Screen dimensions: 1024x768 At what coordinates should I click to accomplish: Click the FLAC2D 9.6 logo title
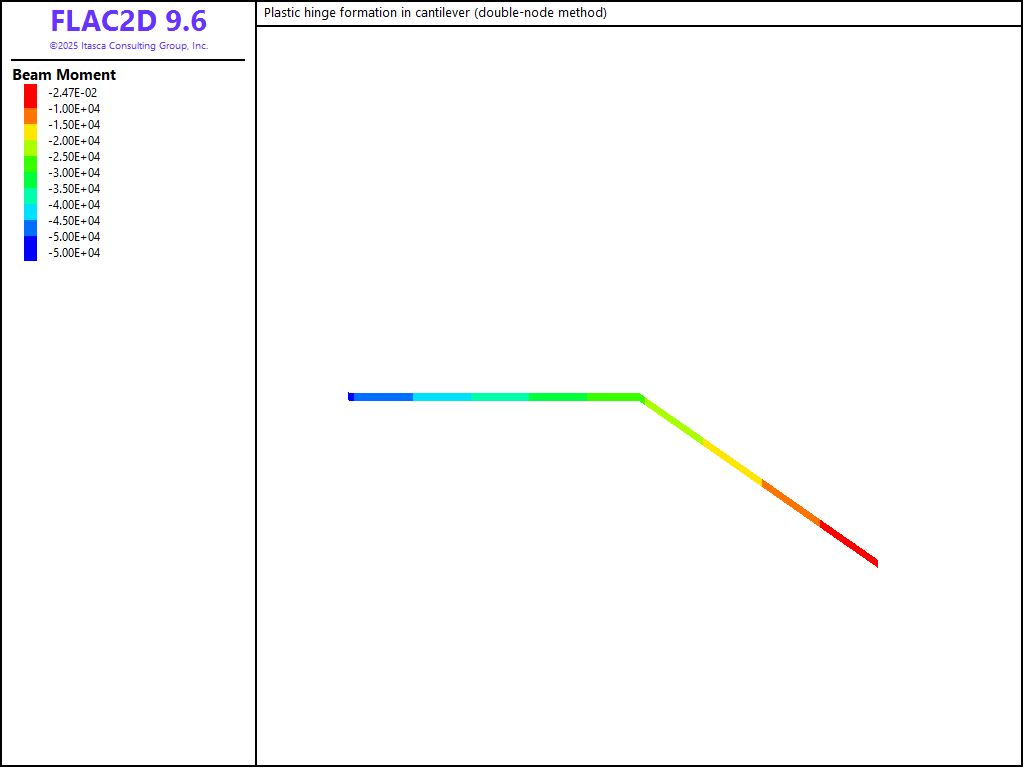(x=128, y=21)
